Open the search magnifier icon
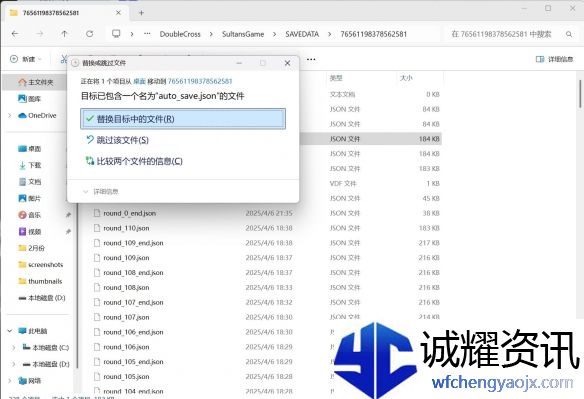Screen dimensions: 584x399 click(x=569, y=34)
